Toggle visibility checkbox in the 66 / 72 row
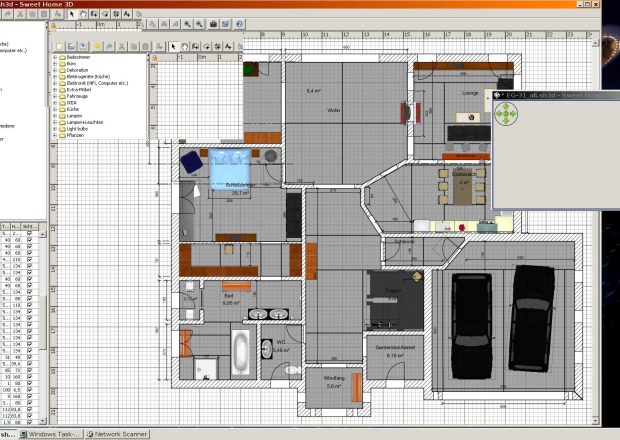This screenshot has width=620, height=440. coord(29,370)
